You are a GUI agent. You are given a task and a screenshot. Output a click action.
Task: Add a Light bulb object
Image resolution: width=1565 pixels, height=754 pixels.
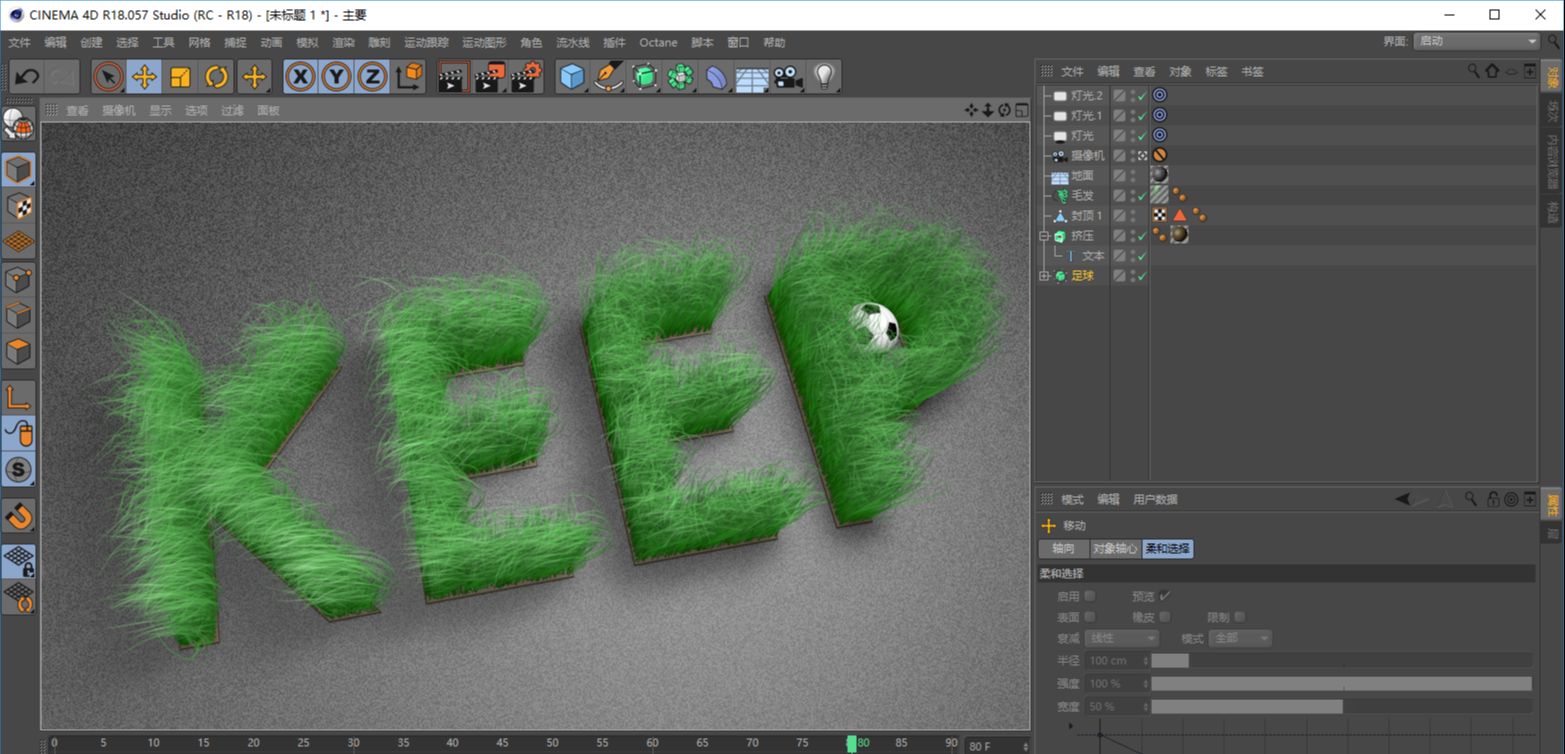click(824, 77)
